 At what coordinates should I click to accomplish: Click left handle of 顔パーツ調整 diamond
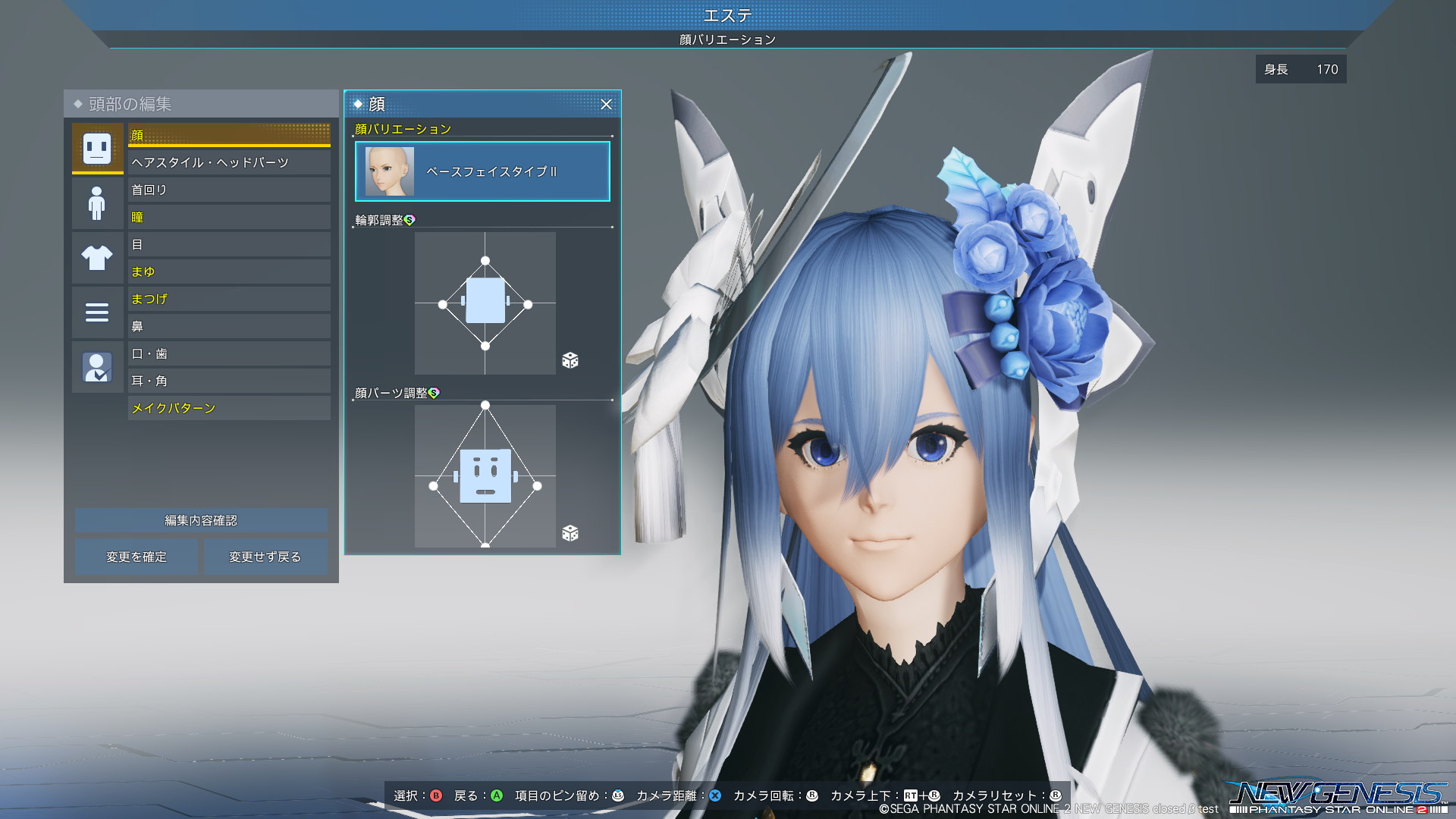tap(434, 486)
